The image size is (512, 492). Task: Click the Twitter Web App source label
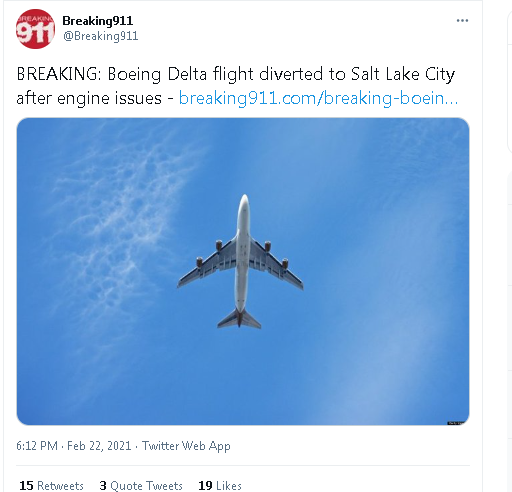click(186, 446)
